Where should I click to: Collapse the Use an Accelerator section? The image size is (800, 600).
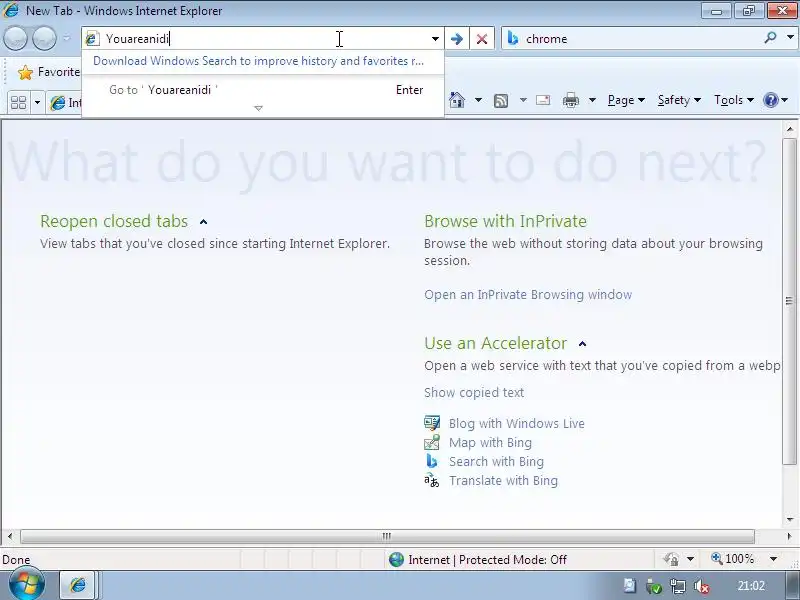click(x=583, y=344)
